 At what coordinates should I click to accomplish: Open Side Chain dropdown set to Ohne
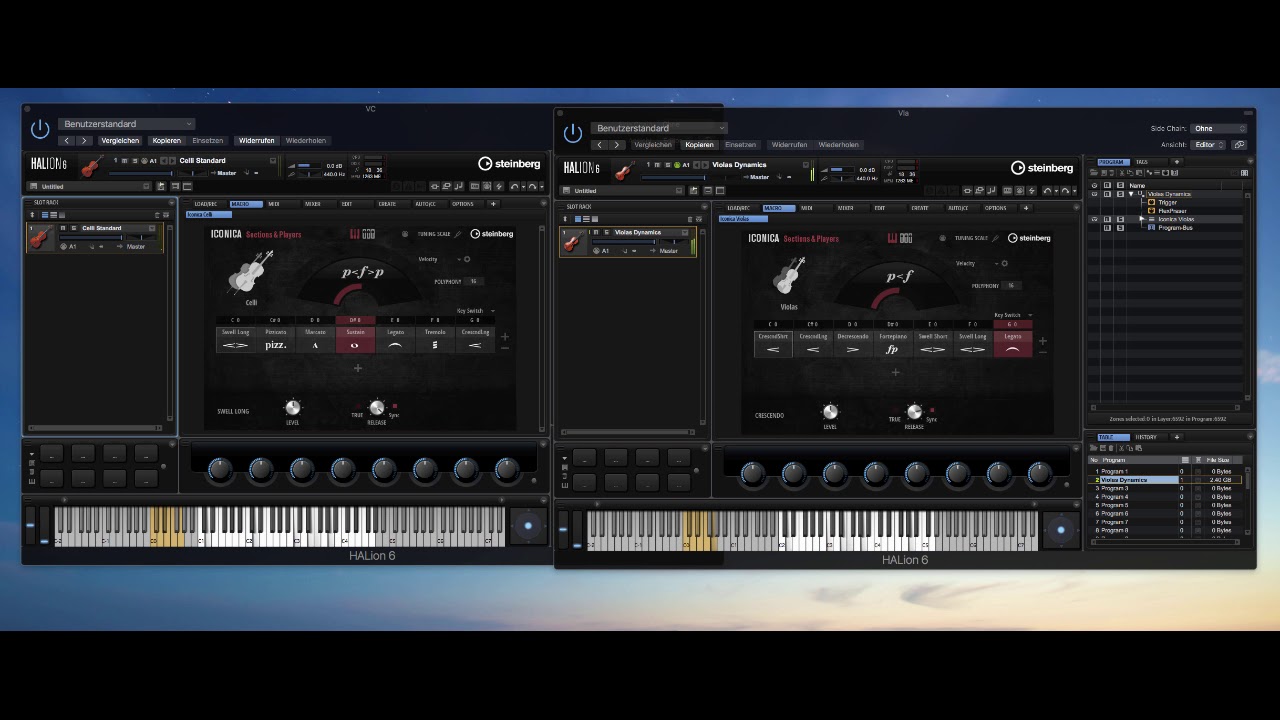pos(1219,128)
